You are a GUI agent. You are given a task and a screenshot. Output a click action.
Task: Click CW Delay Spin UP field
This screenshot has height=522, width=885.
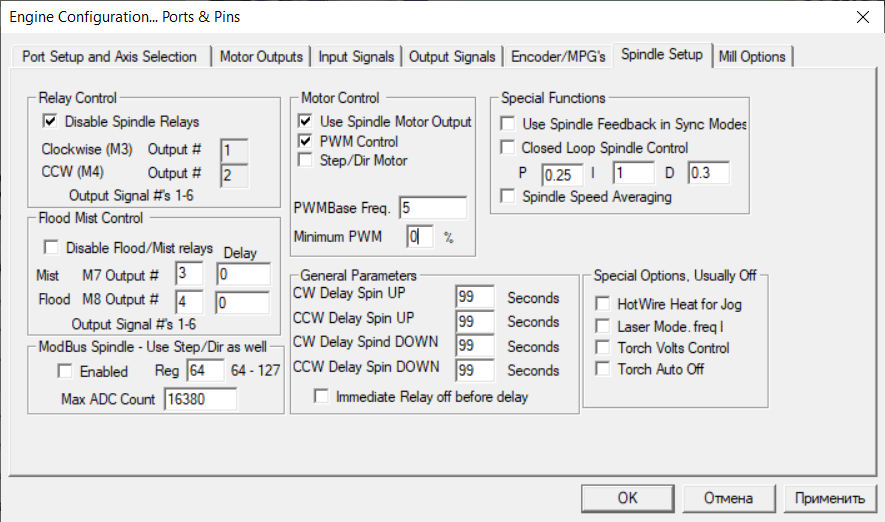pos(475,298)
